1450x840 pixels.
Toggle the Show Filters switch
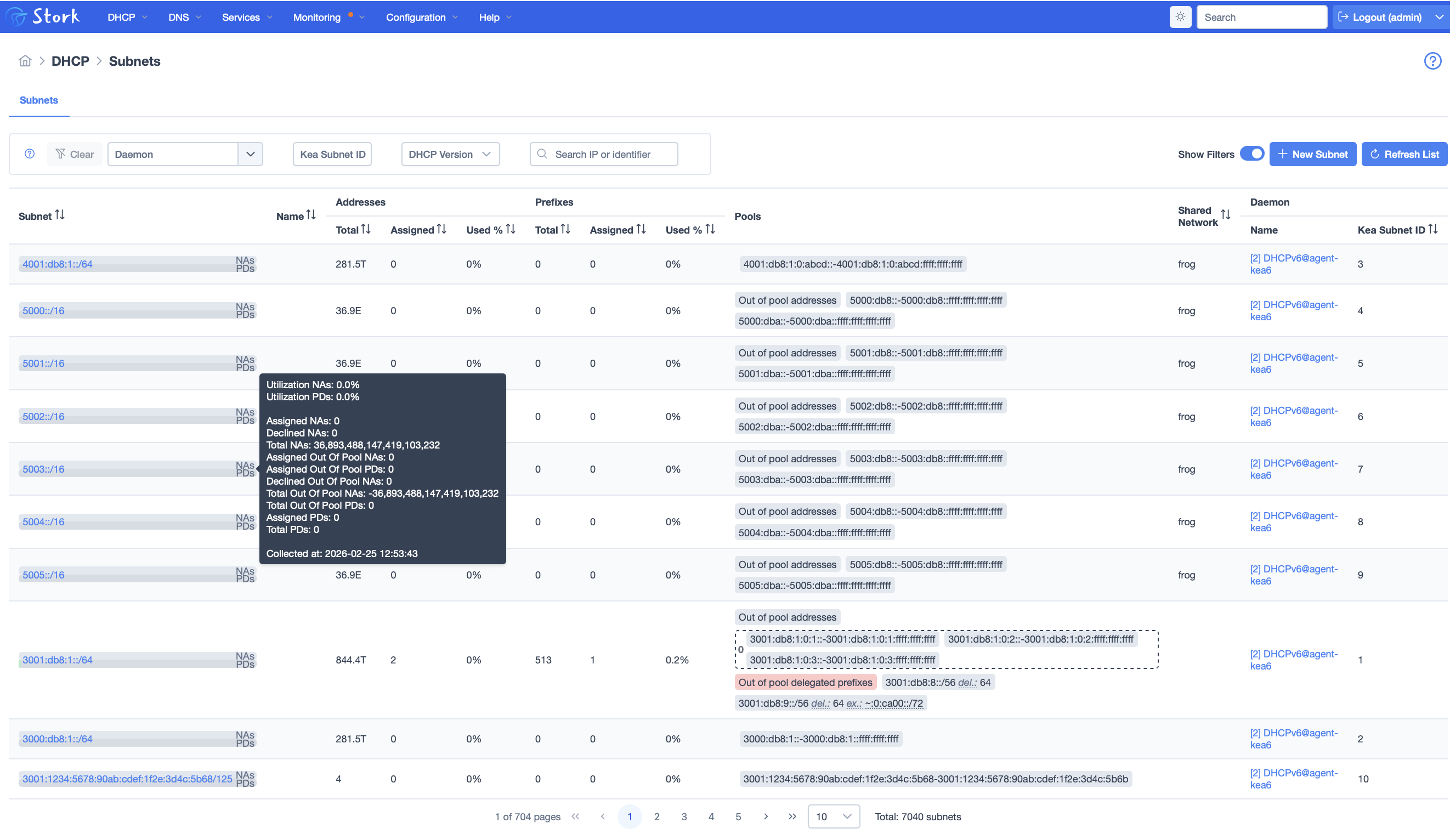[1253, 154]
